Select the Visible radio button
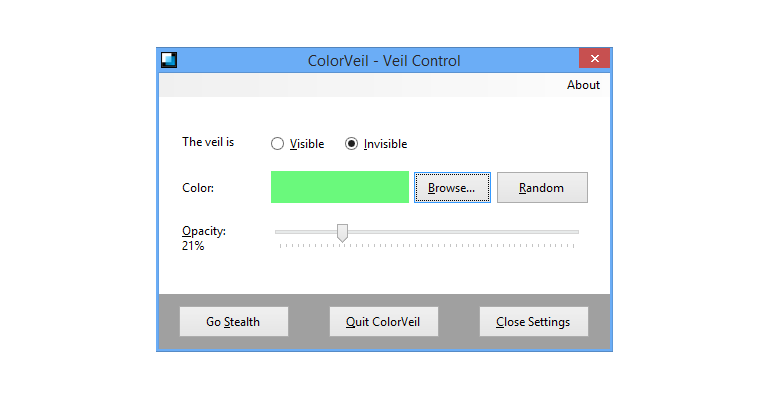770x400 pixels. [x=277, y=144]
